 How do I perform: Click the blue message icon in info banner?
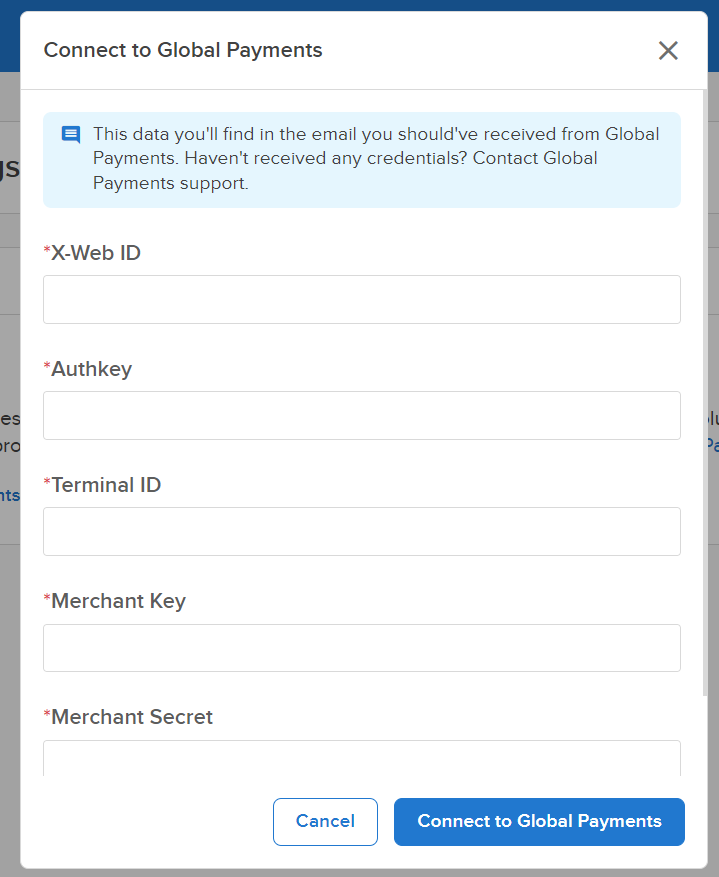pos(71,135)
